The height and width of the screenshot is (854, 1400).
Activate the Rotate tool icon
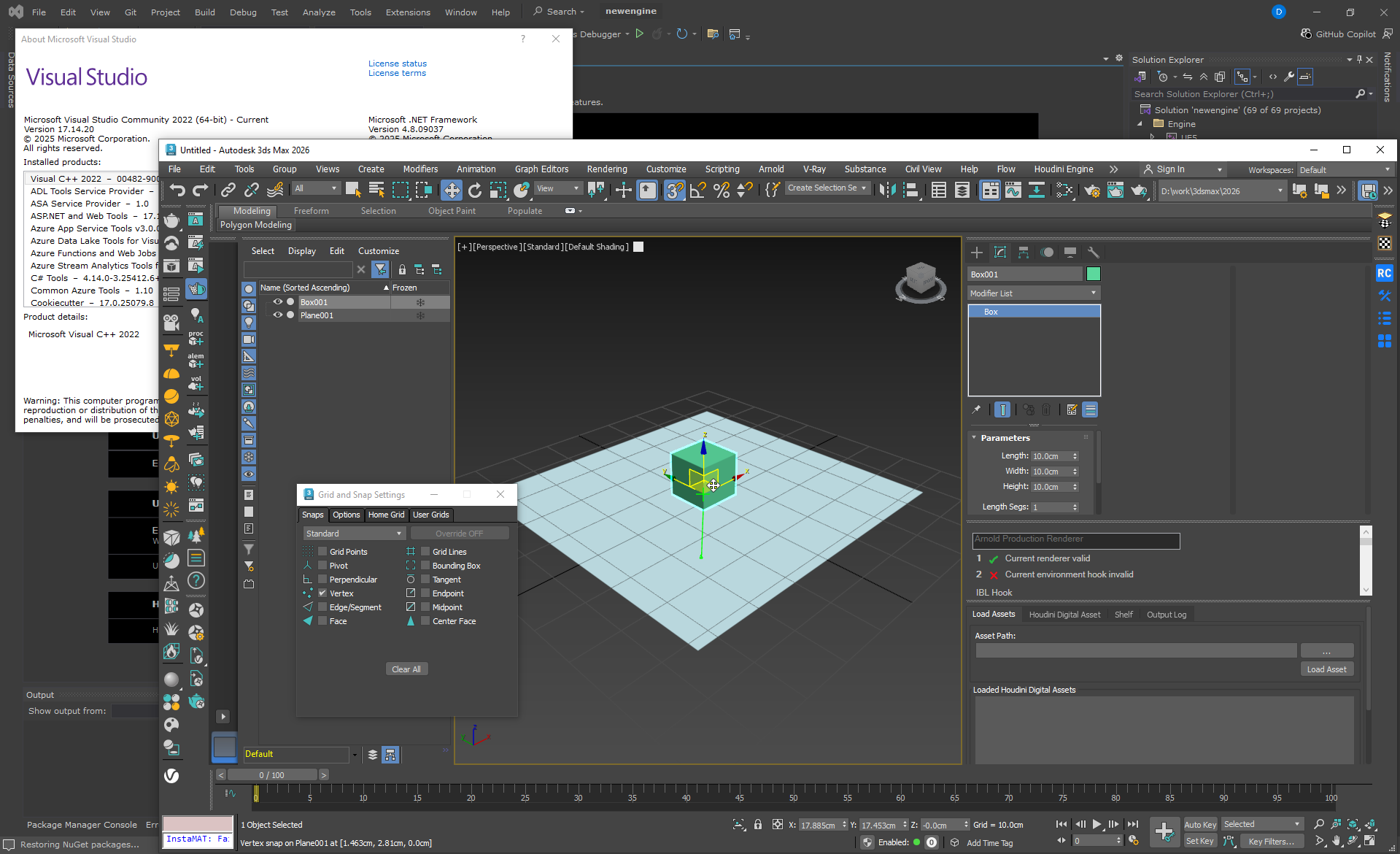click(475, 191)
